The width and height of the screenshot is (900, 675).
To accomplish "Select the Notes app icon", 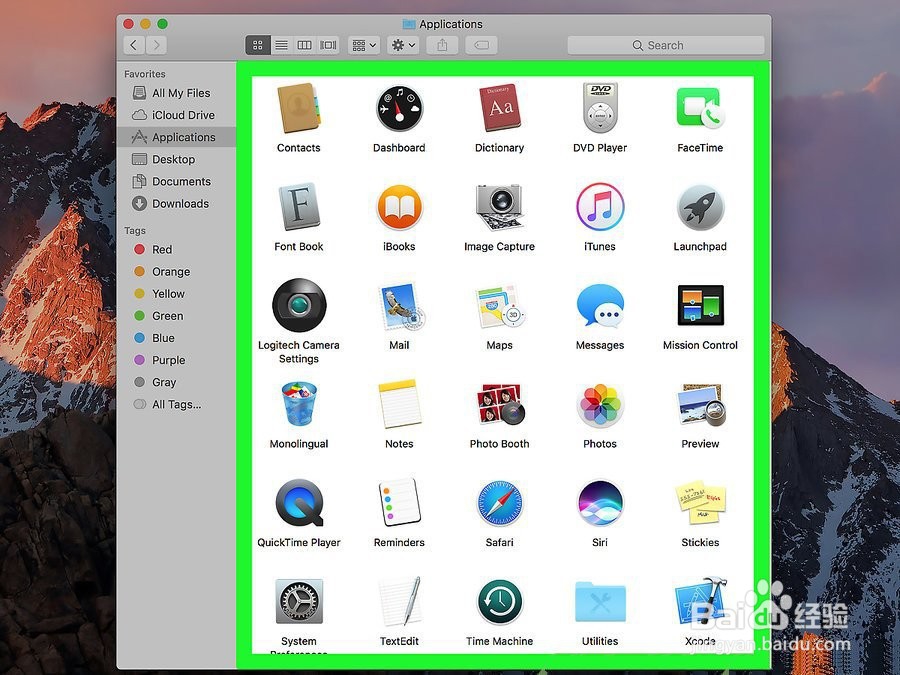I will (399, 405).
